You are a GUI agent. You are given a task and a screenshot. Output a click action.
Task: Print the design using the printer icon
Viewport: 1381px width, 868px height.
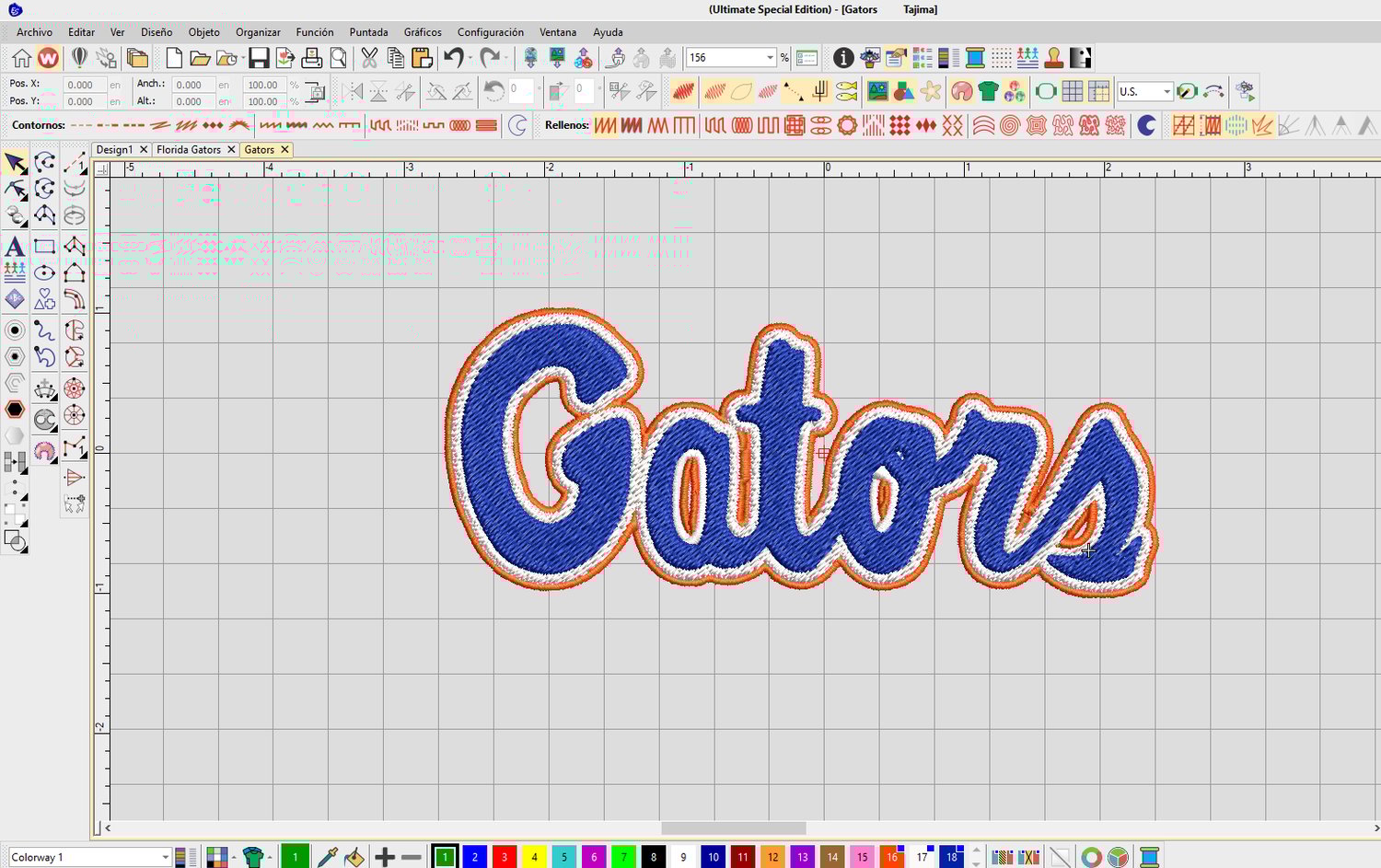tap(312, 58)
